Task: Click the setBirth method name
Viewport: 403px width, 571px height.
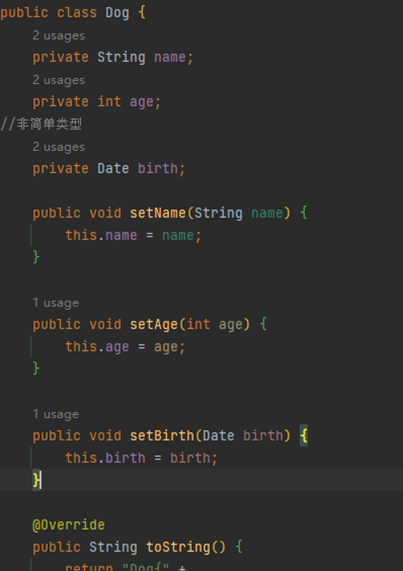Action: pyautogui.click(x=162, y=436)
